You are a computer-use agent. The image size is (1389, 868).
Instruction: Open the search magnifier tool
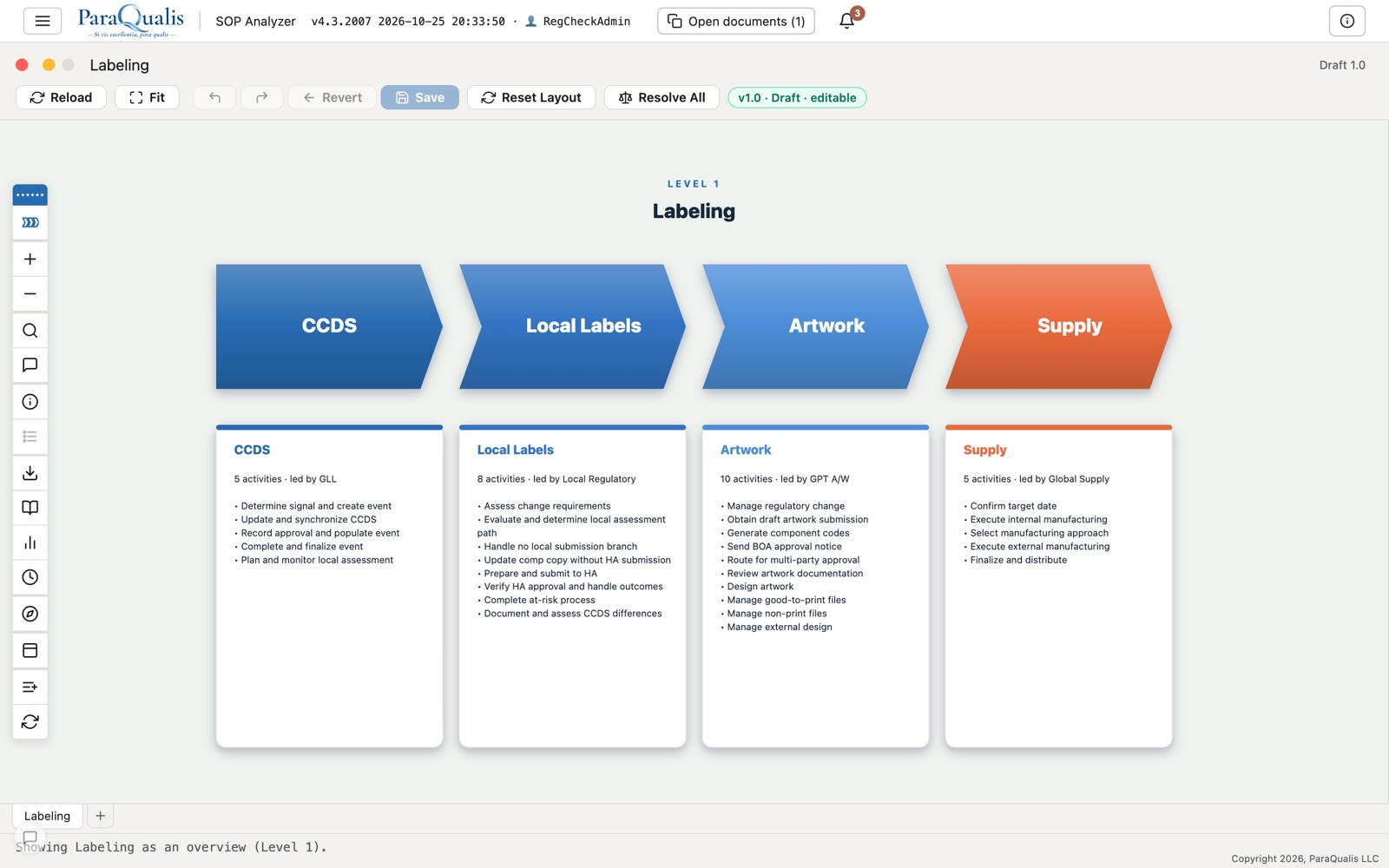point(30,331)
